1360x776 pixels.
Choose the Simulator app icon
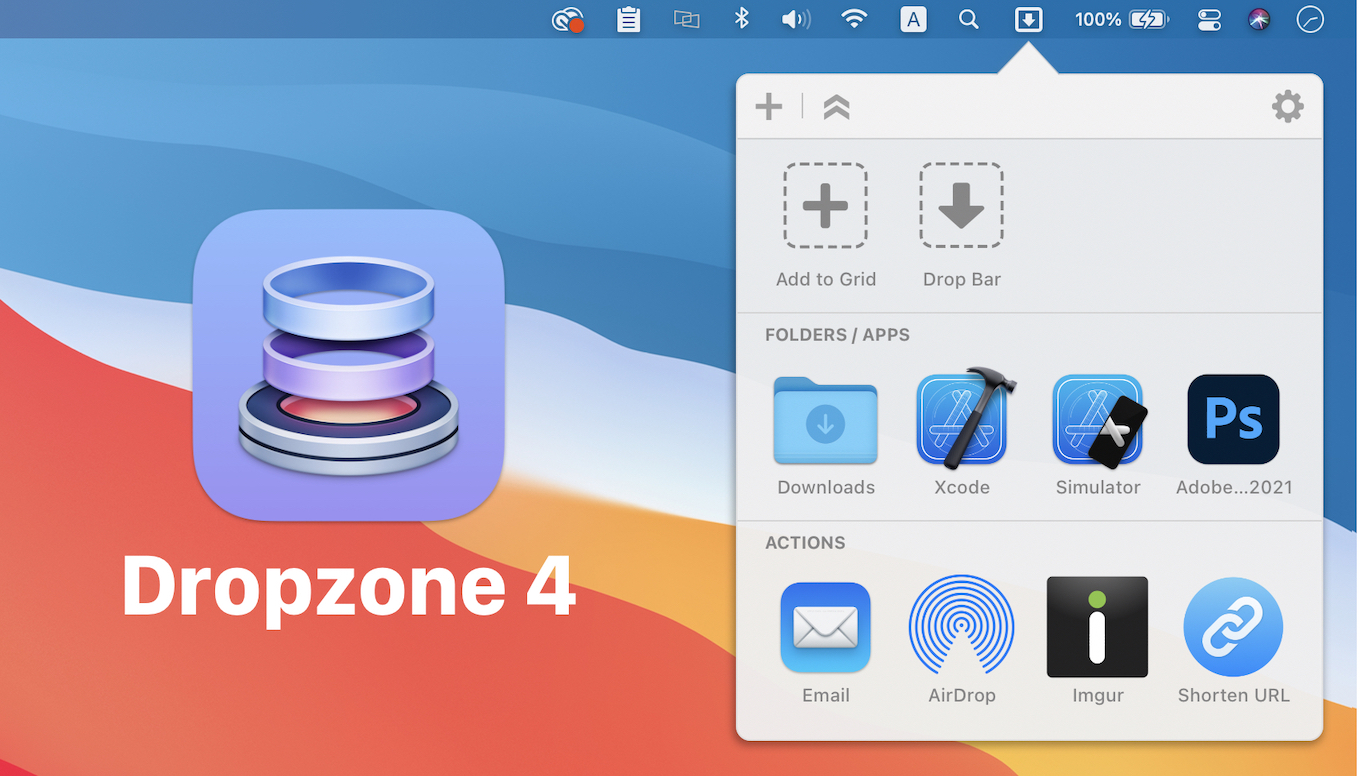tap(1099, 420)
